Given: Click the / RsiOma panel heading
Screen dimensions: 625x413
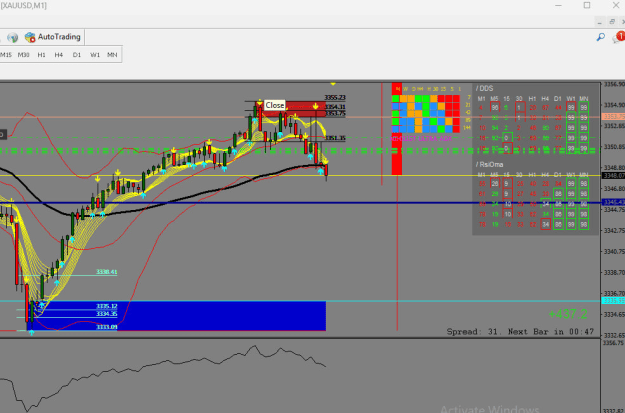Looking at the screenshot, I should click(x=489, y=164).
